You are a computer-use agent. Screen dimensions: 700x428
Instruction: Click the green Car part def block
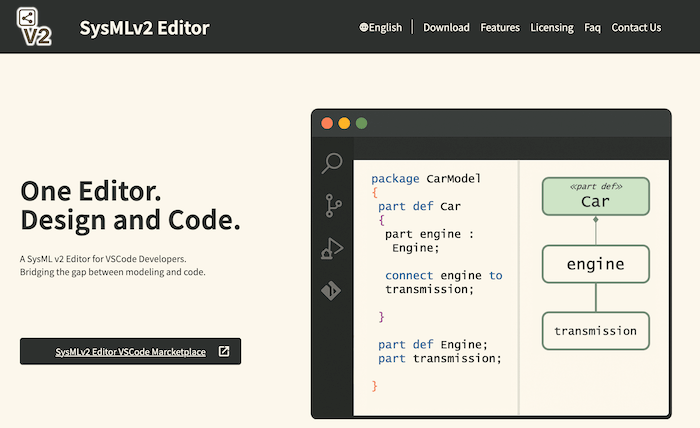596,196
